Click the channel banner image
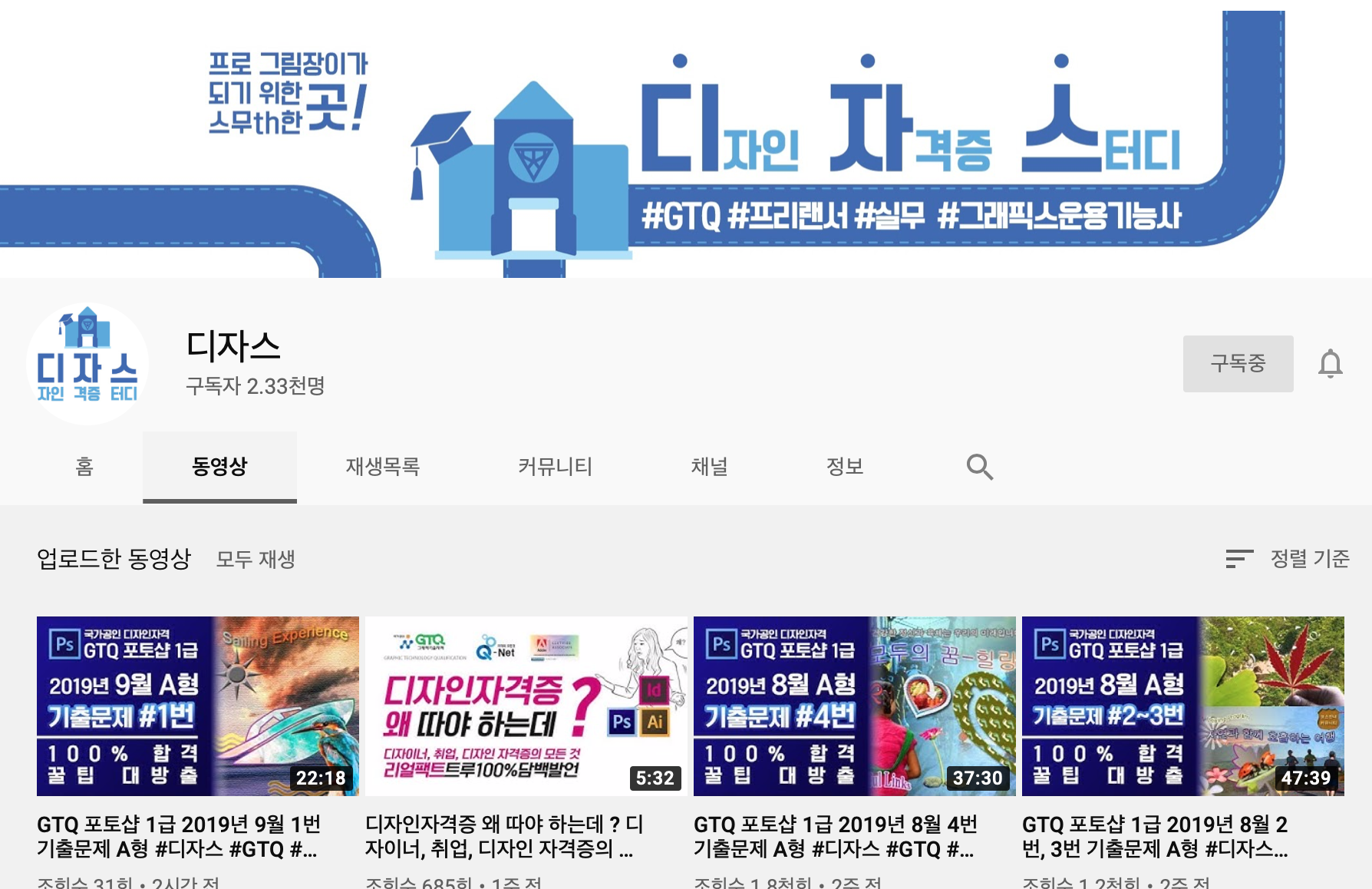This screenshot has width=1372, height=889. click(686, 139)
